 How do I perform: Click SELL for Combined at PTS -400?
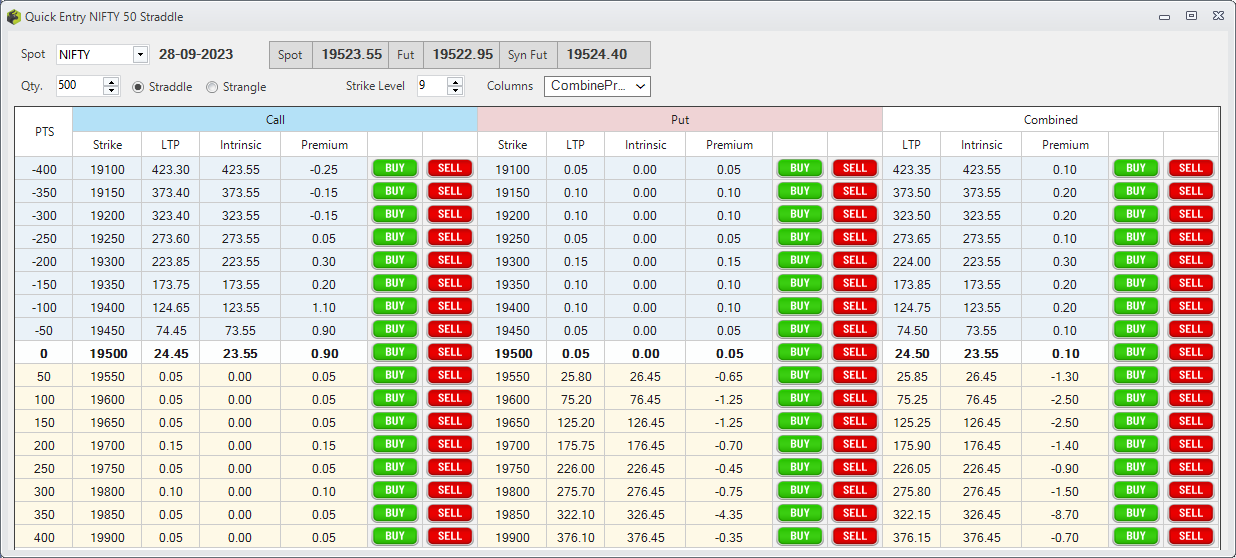(x=1191, y=168)
